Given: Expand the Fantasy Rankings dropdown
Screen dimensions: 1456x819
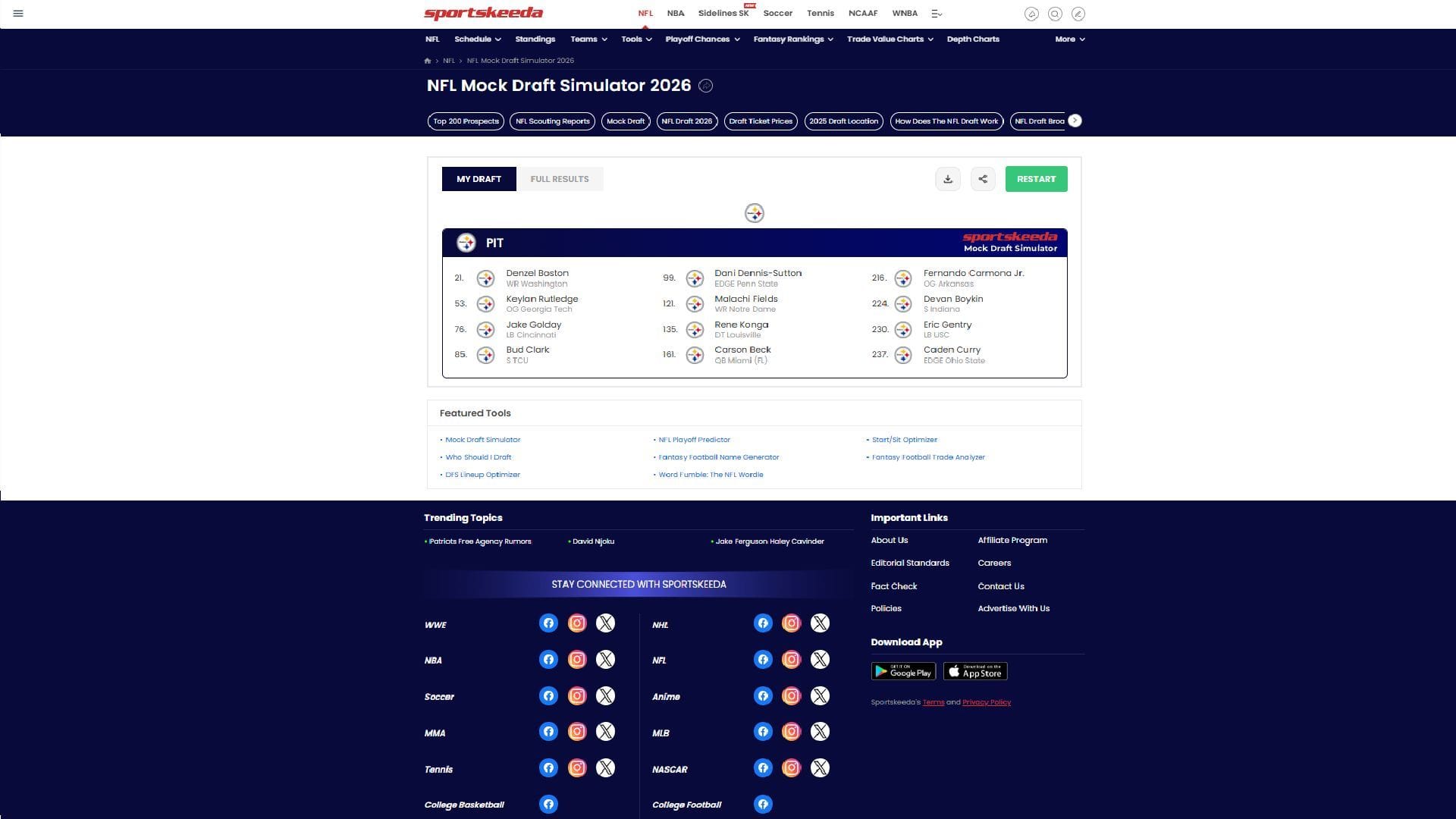Looking at the screenshot, I should tap(792, 39).
